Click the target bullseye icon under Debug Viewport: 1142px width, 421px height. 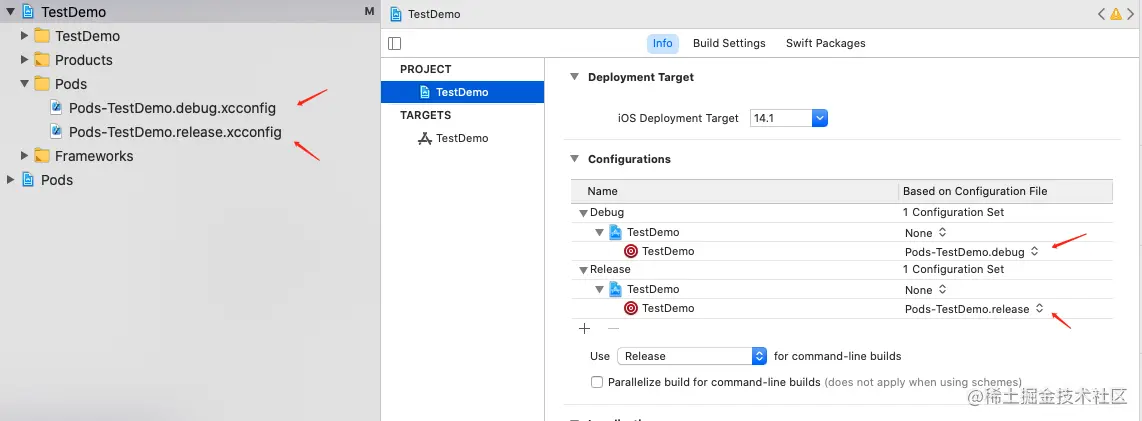pos(631,251)
